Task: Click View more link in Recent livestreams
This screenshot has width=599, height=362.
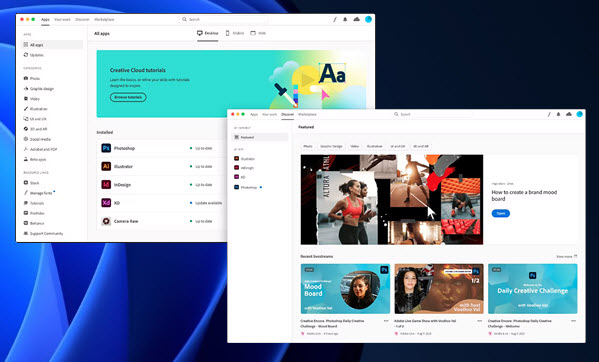Action: (x=566, y=257)
